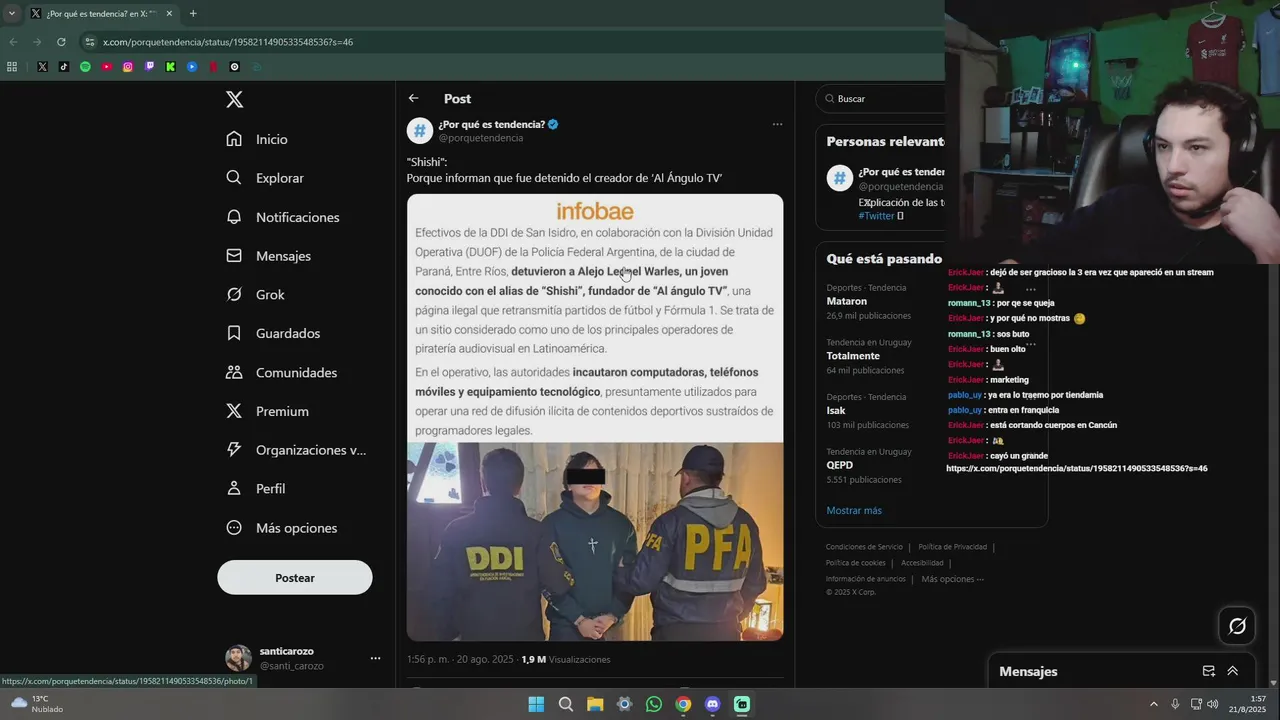Open a new browser tab

pos(193,13)
